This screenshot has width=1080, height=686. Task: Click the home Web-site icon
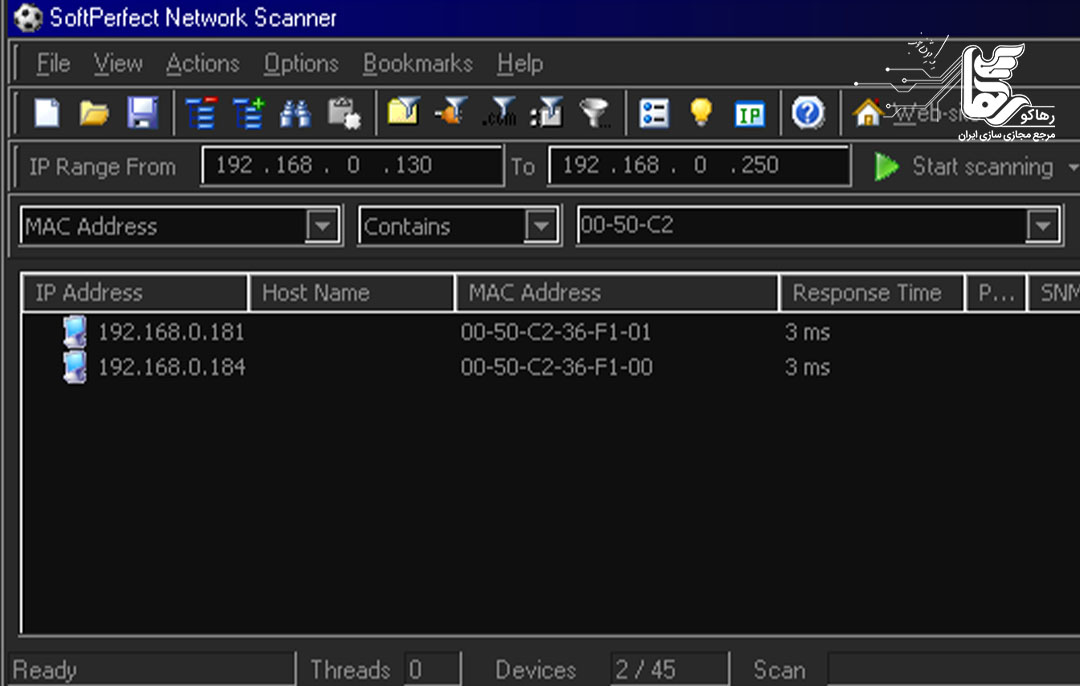point(867,113)
